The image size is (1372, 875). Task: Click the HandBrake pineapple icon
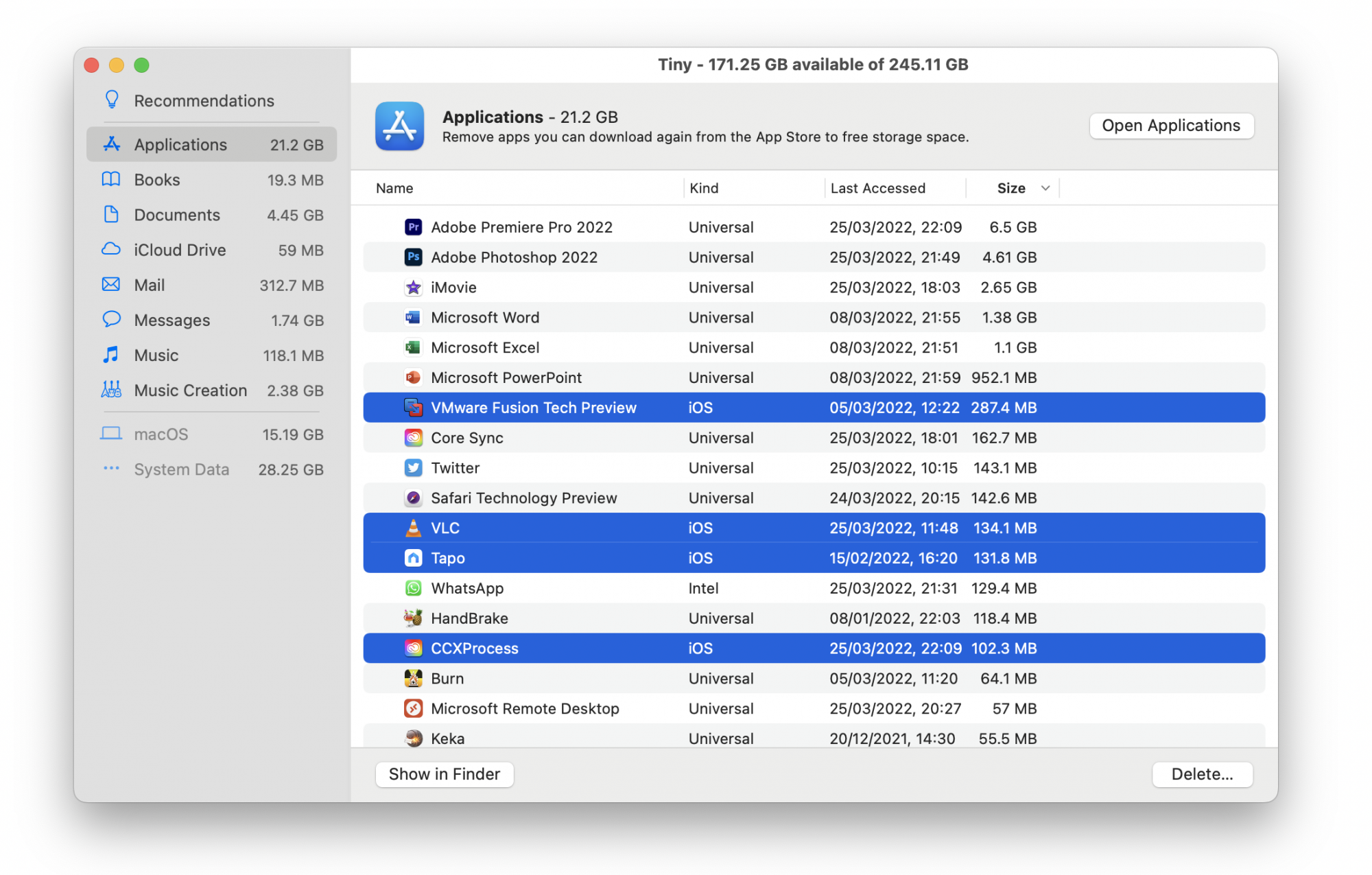pos(413,618)
